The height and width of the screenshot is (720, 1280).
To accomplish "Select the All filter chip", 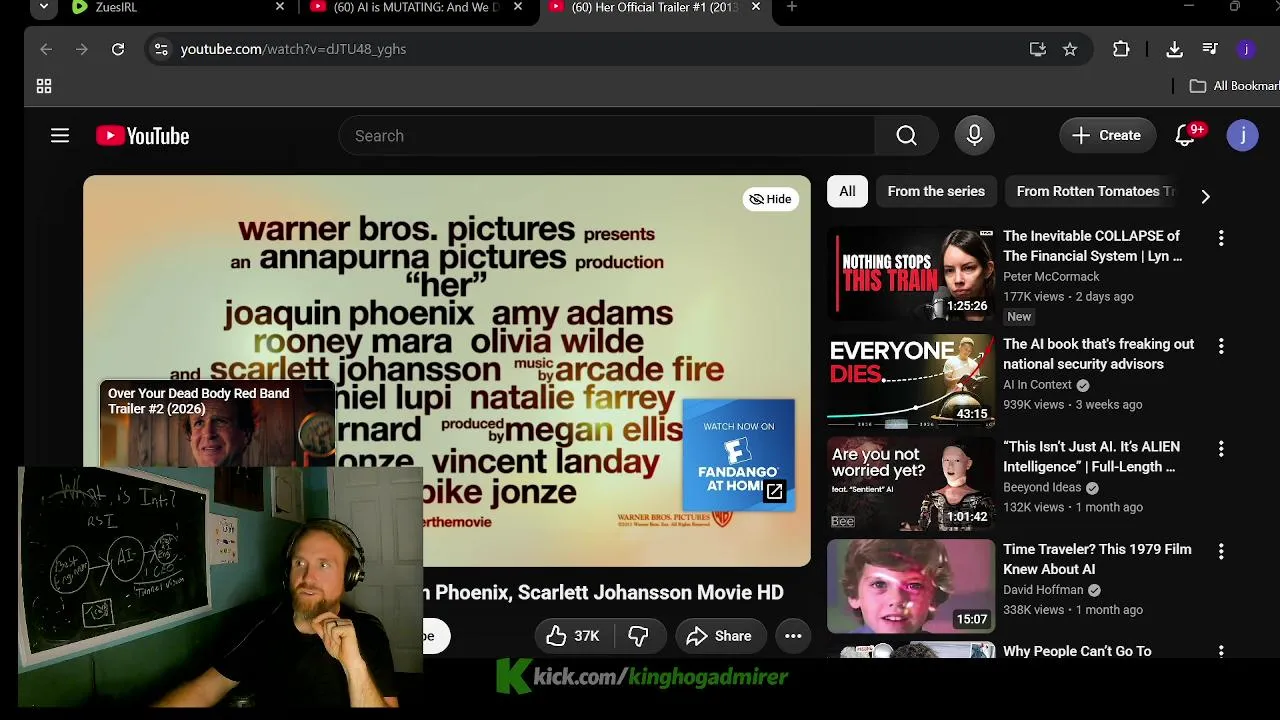I will pyautogui.click(x=847, y=191).
